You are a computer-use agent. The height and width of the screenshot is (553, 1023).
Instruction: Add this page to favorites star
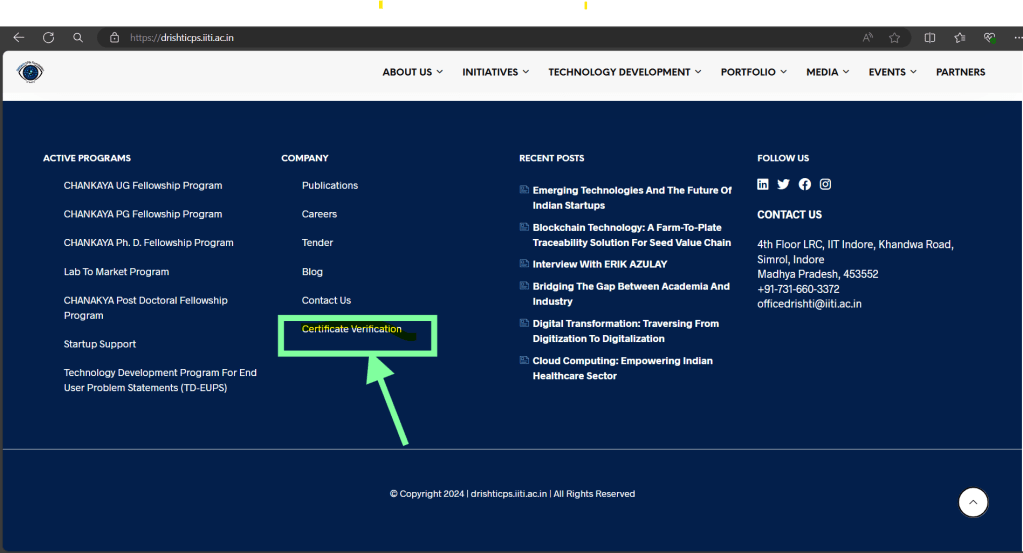point(894,38)
